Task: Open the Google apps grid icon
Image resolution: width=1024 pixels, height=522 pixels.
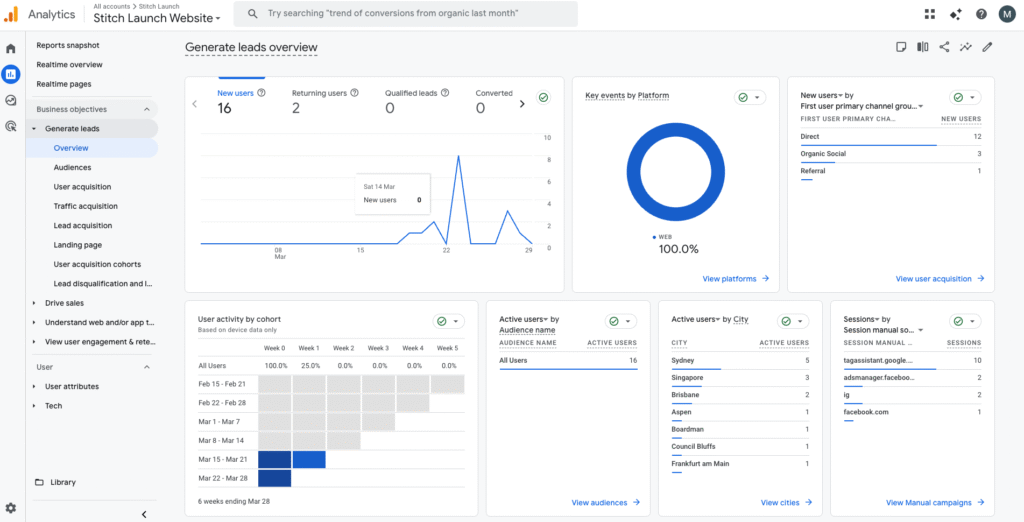Action: 931,14
